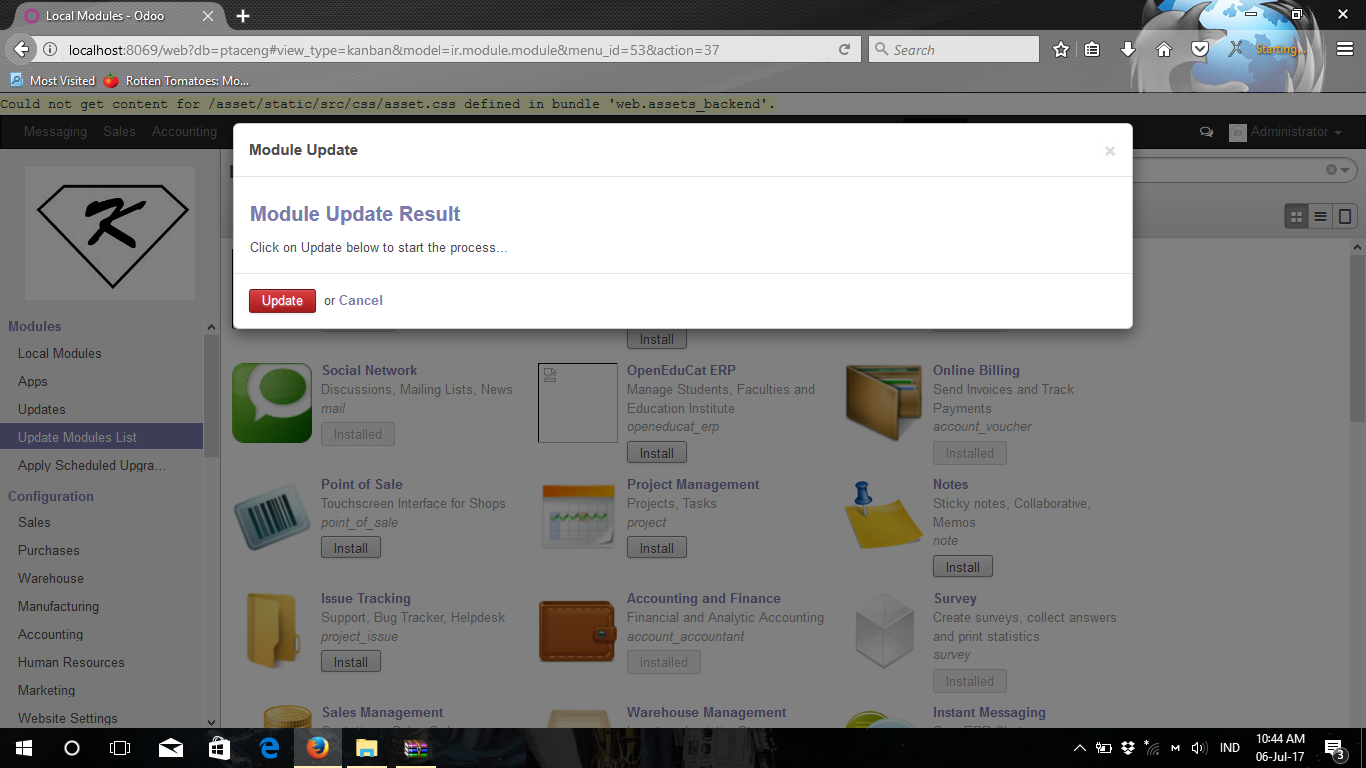Click the Survey cube icon
1366x768 pixels.
[x=884, y=631]
